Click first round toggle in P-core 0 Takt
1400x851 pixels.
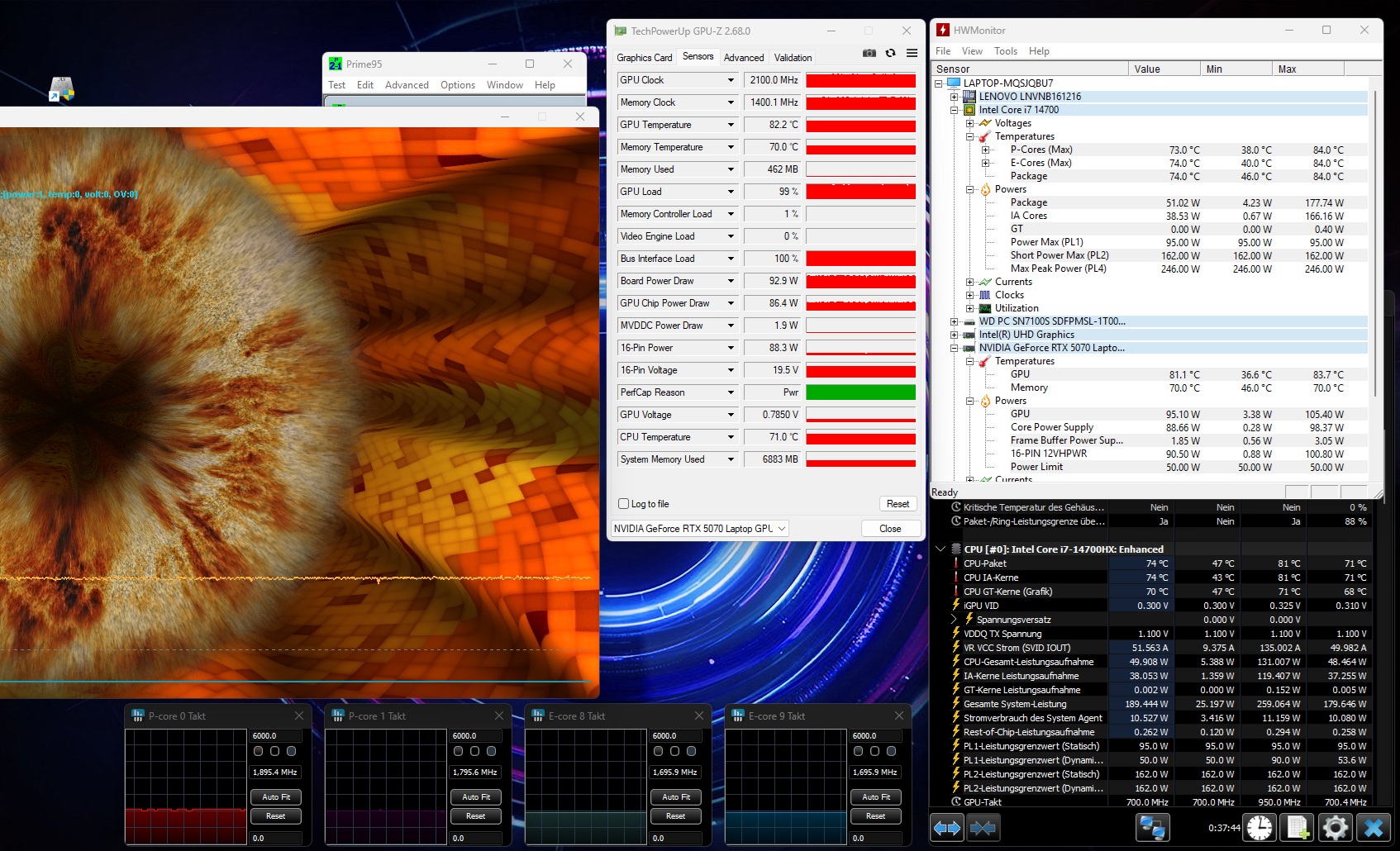[x=259, y=751]
